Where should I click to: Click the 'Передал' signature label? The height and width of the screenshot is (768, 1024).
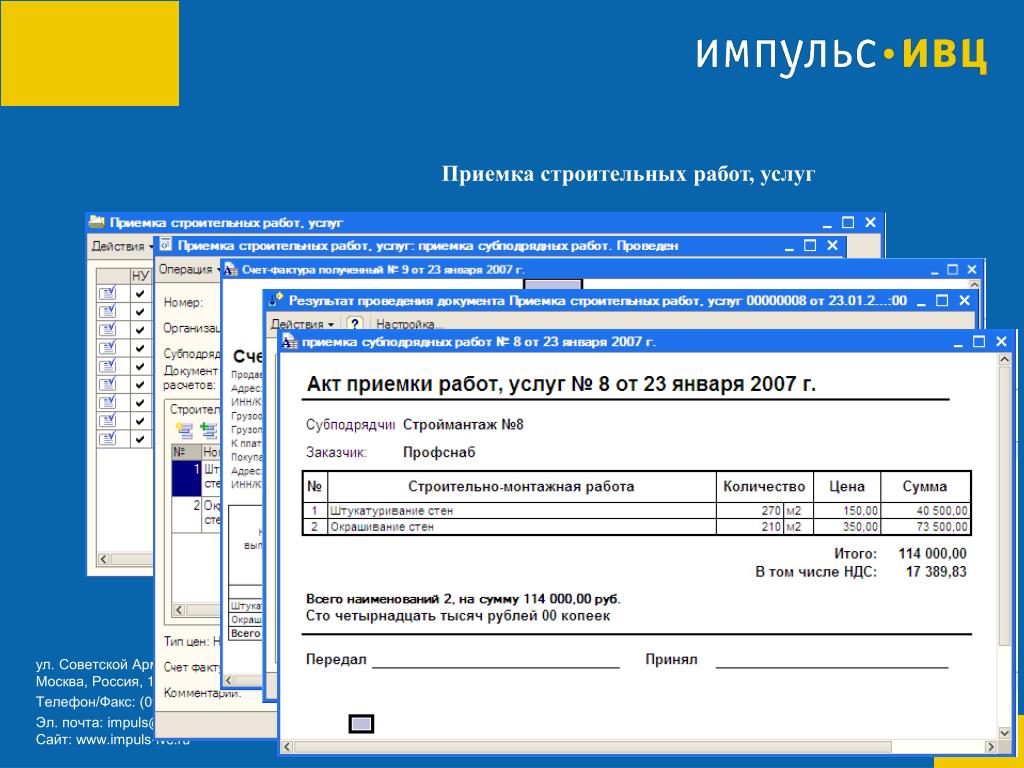pyautogui.click(x=336, y=660)
